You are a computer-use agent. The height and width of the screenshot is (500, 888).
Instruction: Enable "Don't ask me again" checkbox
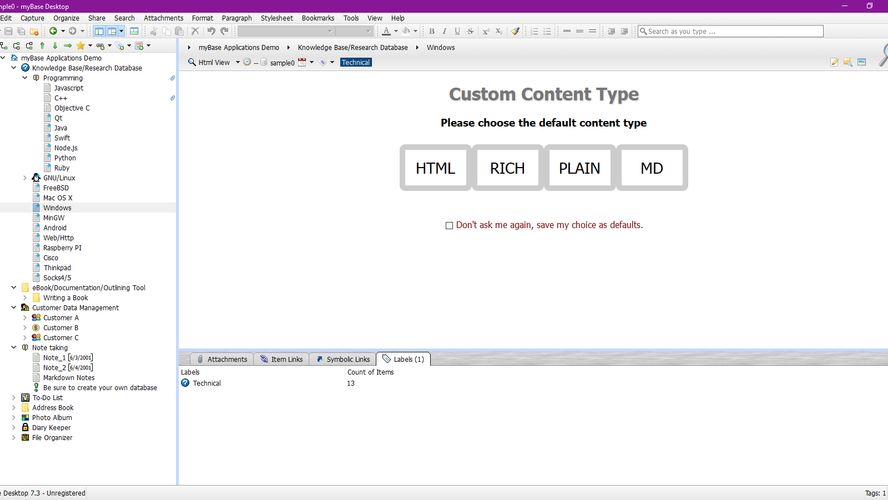coord(449,225)
